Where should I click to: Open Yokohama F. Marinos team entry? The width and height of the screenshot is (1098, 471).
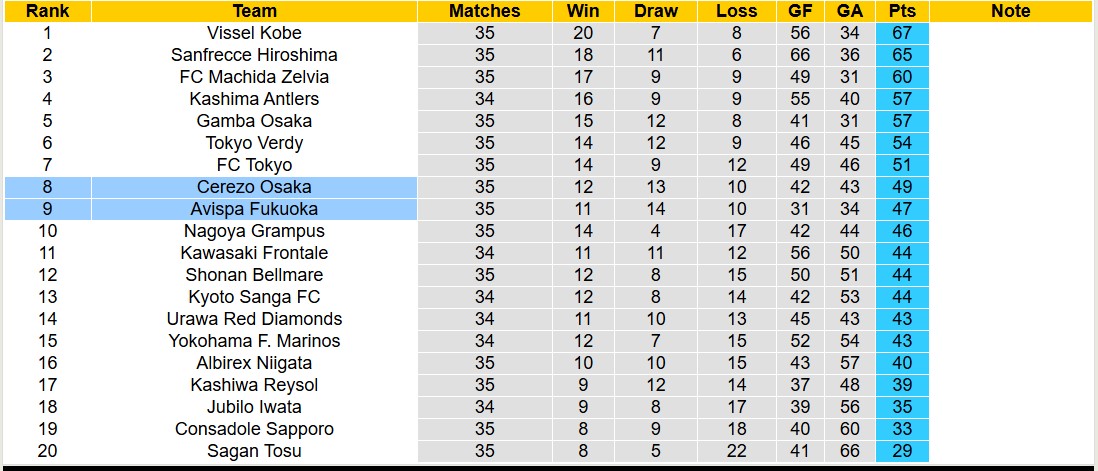point(254,341)
